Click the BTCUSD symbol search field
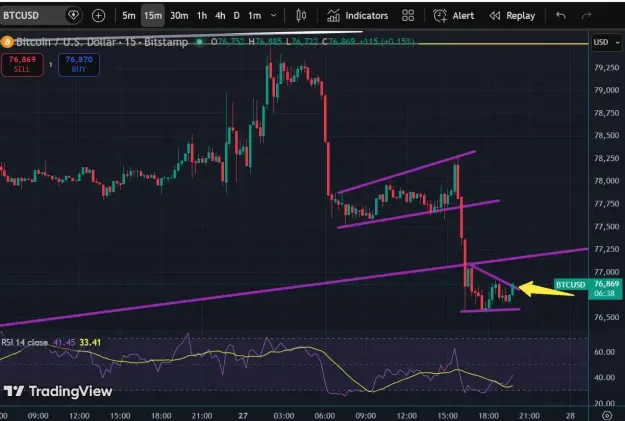Viewport: 625px width, 421px height. 33,16
